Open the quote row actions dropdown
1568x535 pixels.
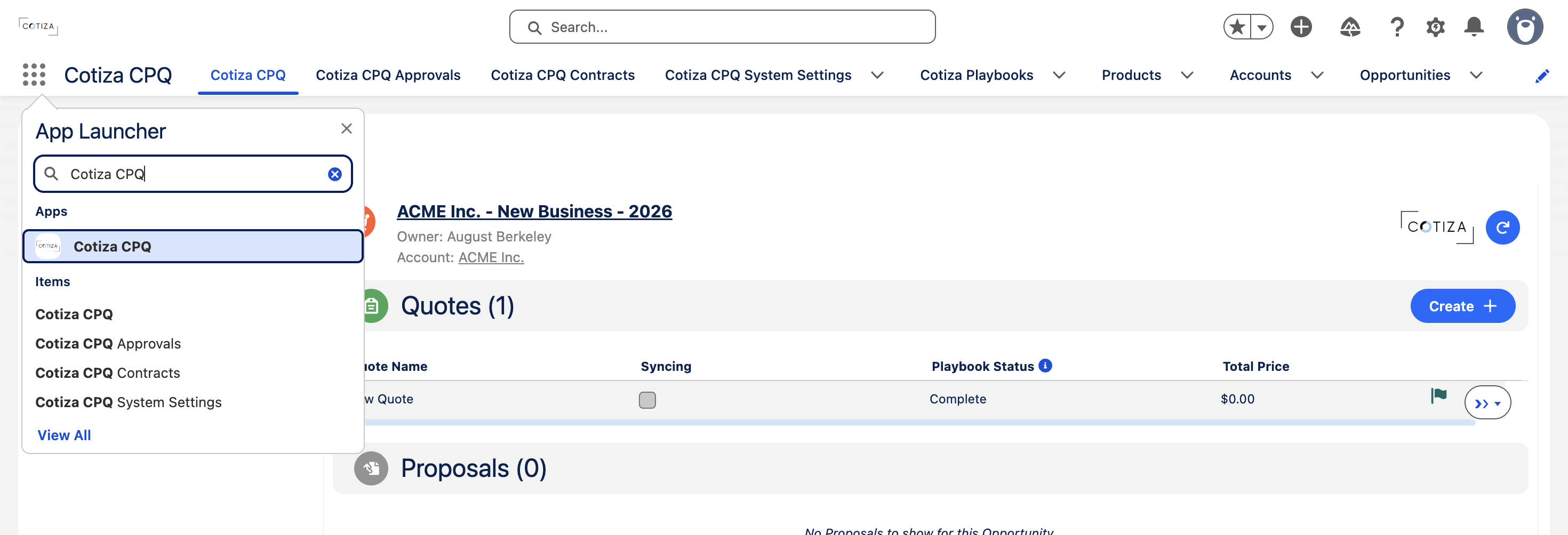tap(1487, 403)
